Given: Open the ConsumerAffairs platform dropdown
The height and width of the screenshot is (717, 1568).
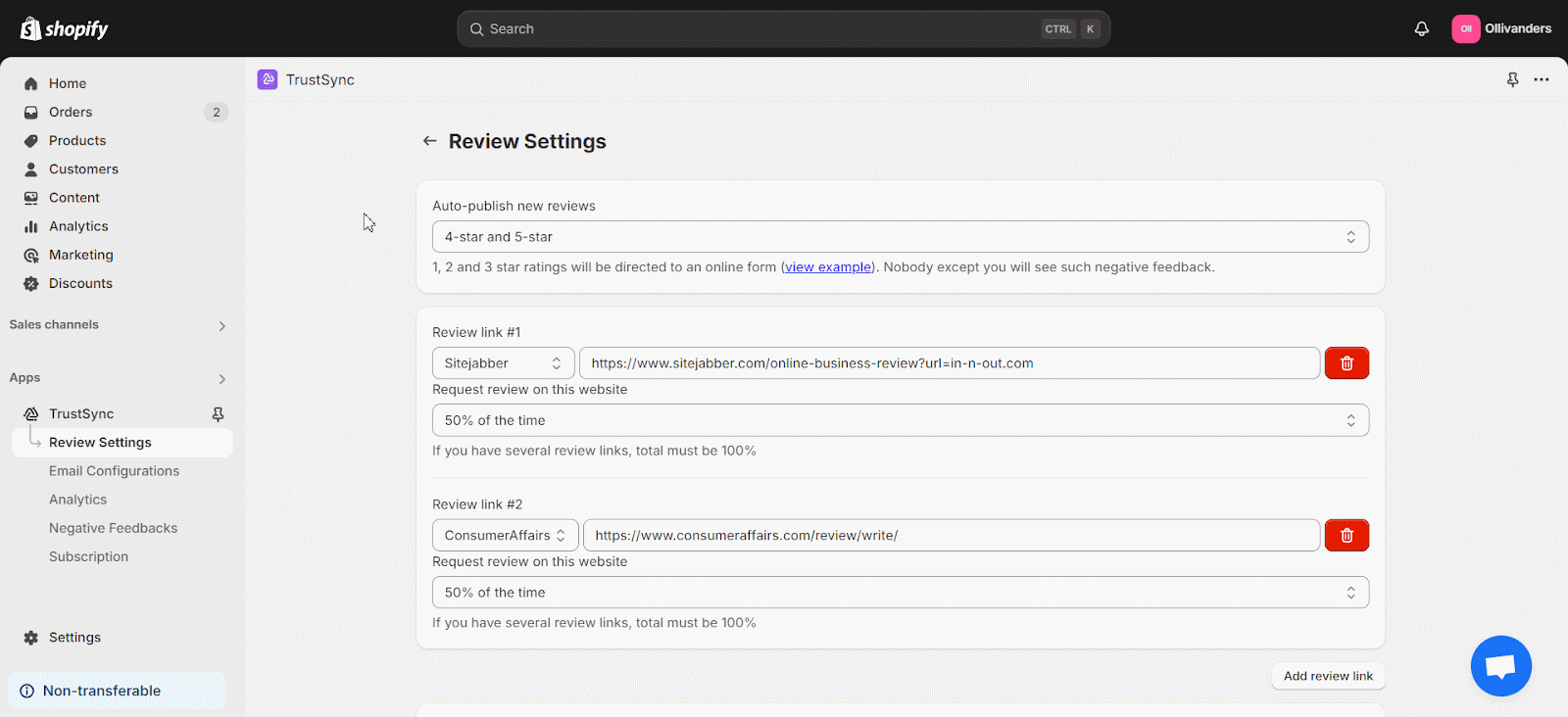Looking at the screenshot, I should tap(505, 535).
